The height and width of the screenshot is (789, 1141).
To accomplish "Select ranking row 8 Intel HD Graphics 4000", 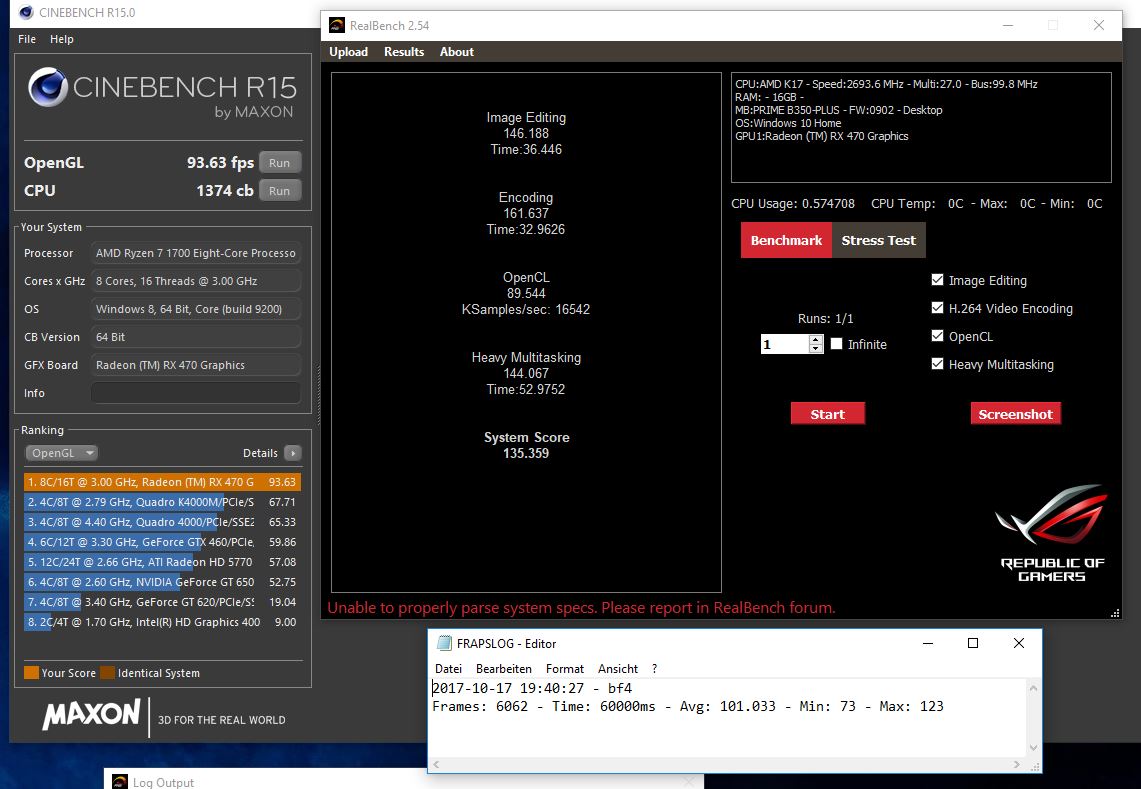I will pyautogui.click(x=162, y=622).
